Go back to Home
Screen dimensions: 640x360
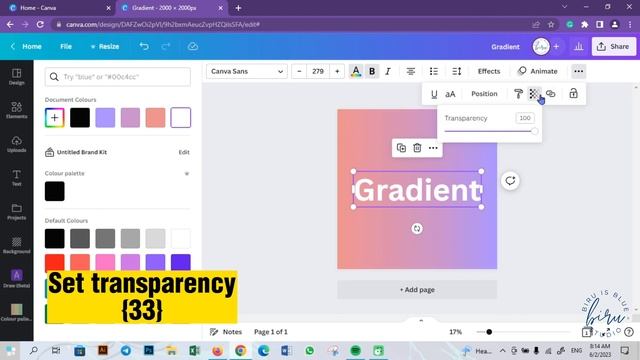27,47
